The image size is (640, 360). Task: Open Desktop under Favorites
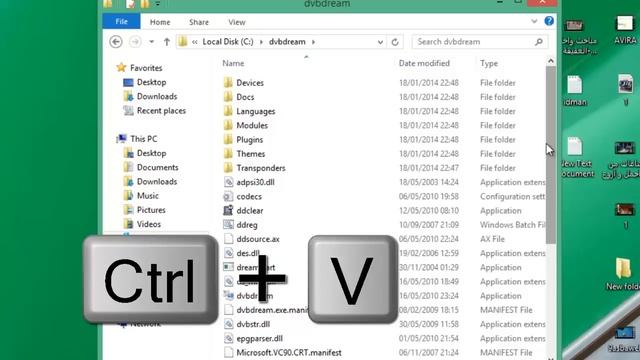tap(151, 82)
